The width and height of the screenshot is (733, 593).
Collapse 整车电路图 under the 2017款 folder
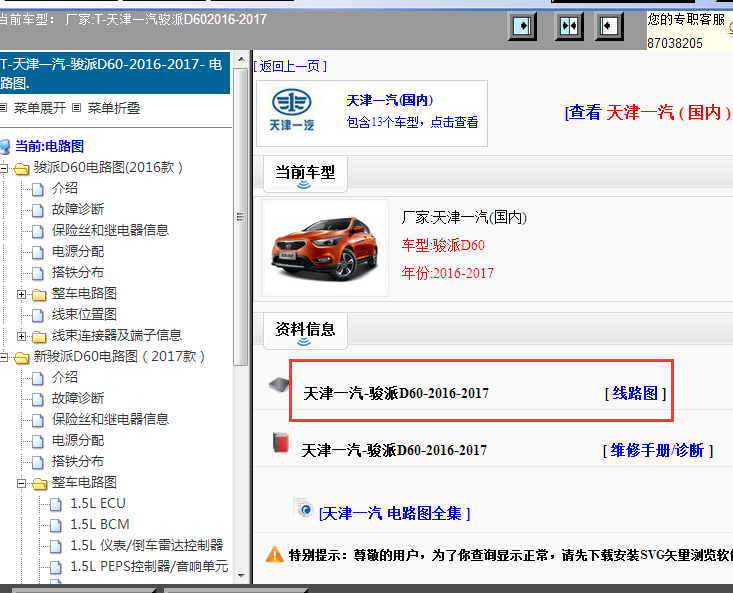(x=22, y=484)
